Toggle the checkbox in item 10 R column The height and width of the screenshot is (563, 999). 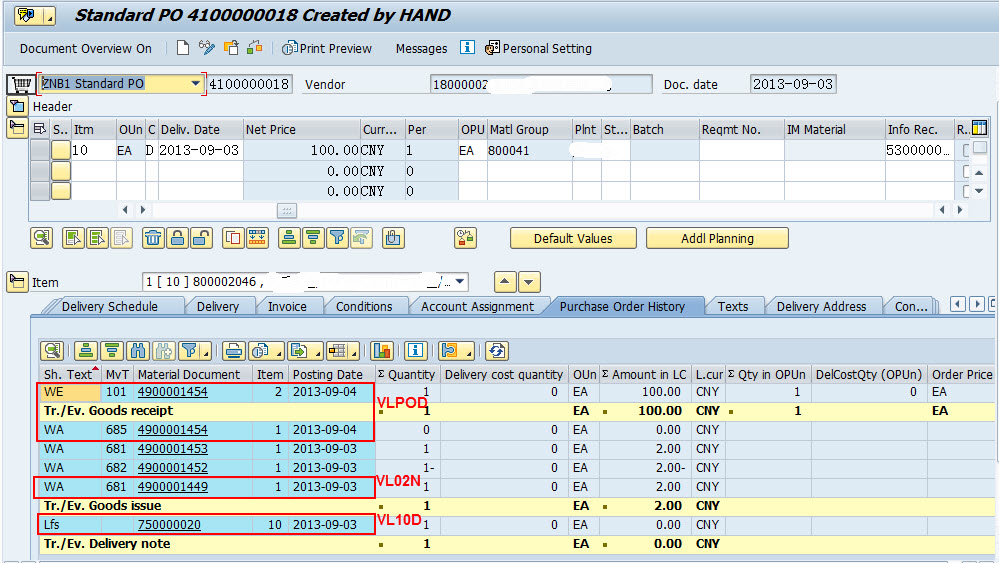click(x=967, y=150)
